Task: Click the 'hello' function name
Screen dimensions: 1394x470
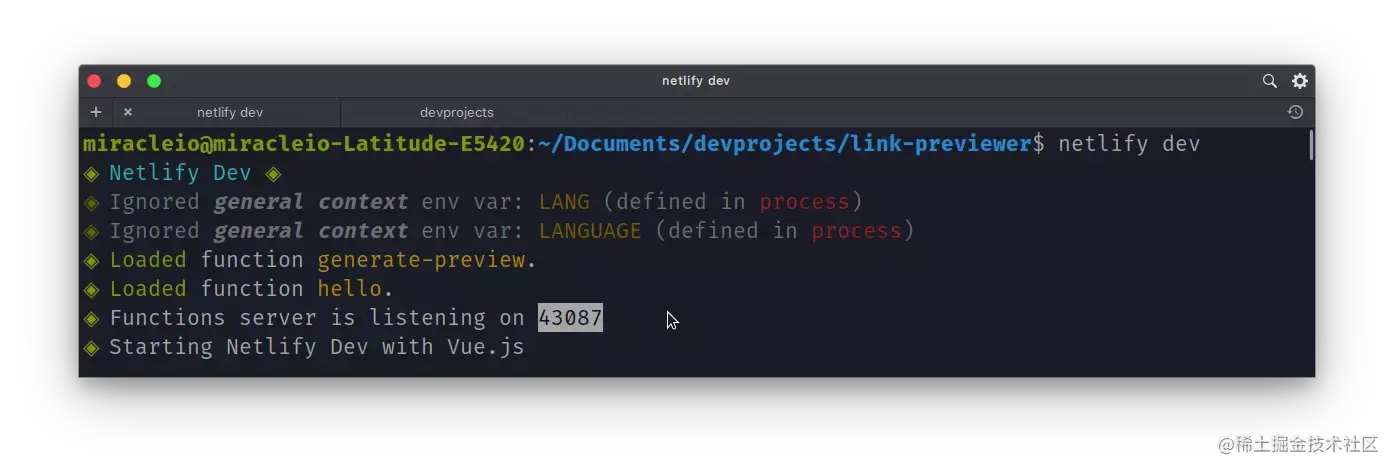Action: coord(350,289)
